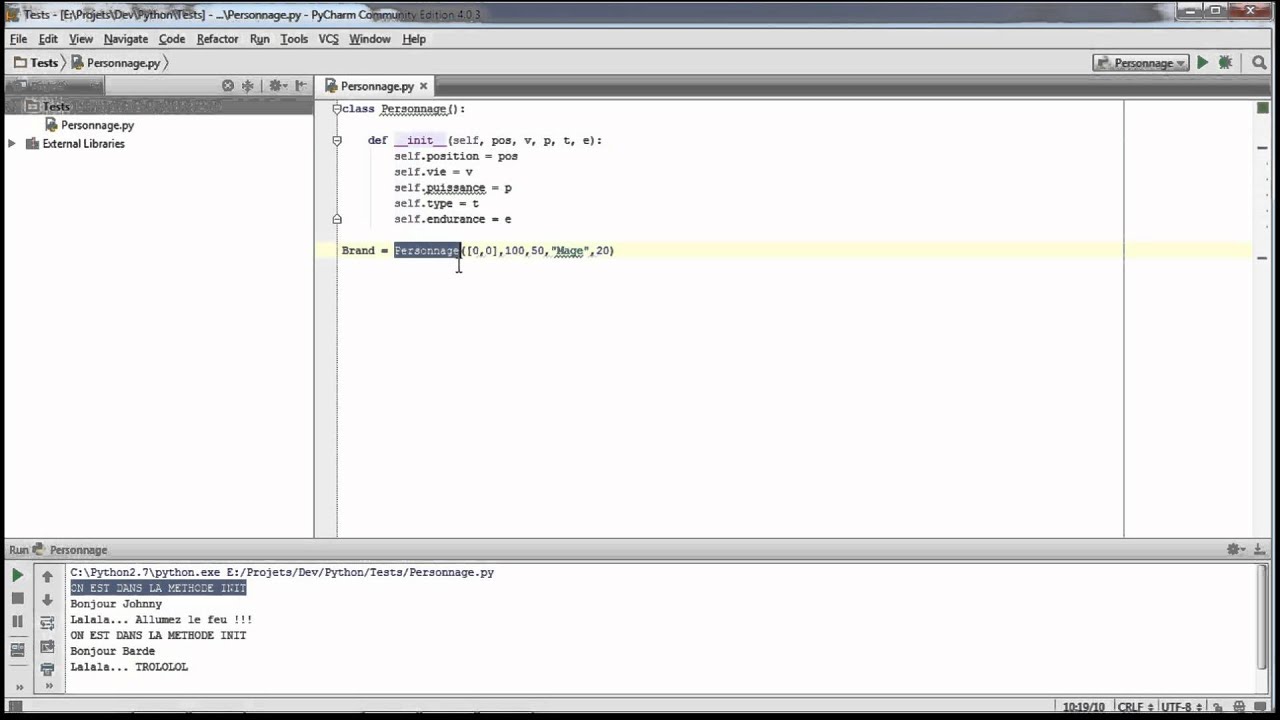This screenshot has height=720, width=1280.
Task: Restore layout icon in Run panel
Action: click(x=17, y=648)
